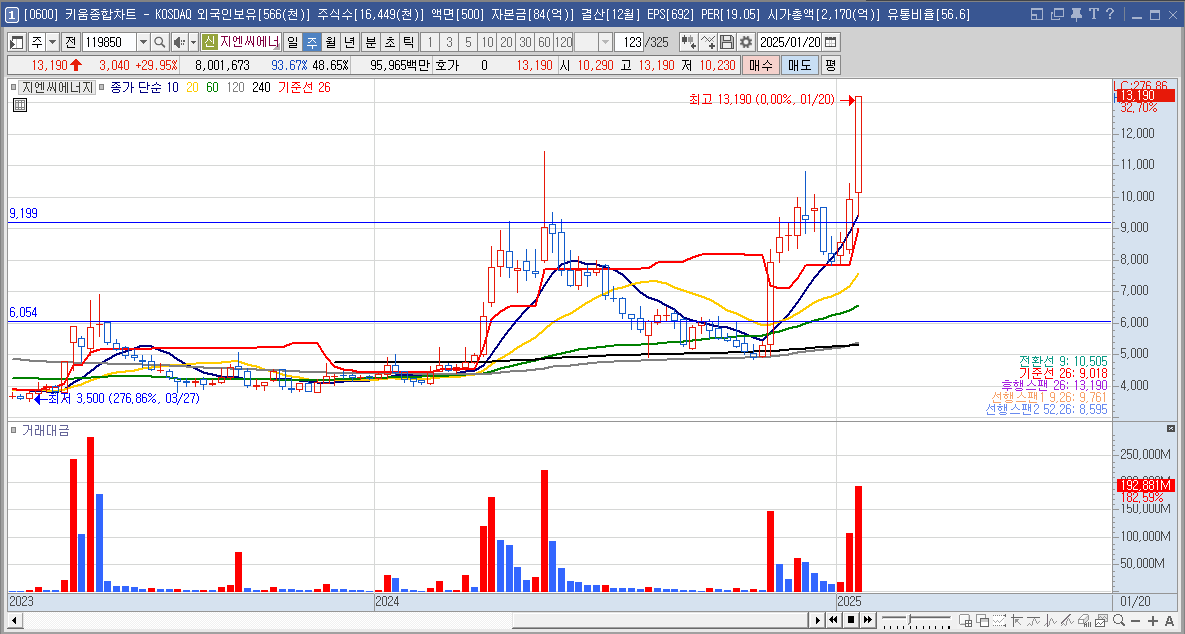Image resolution: width=1185 pixels, height=634 pixels.
Task: Click the 평 button beside 매도
Action: (830, 66)
